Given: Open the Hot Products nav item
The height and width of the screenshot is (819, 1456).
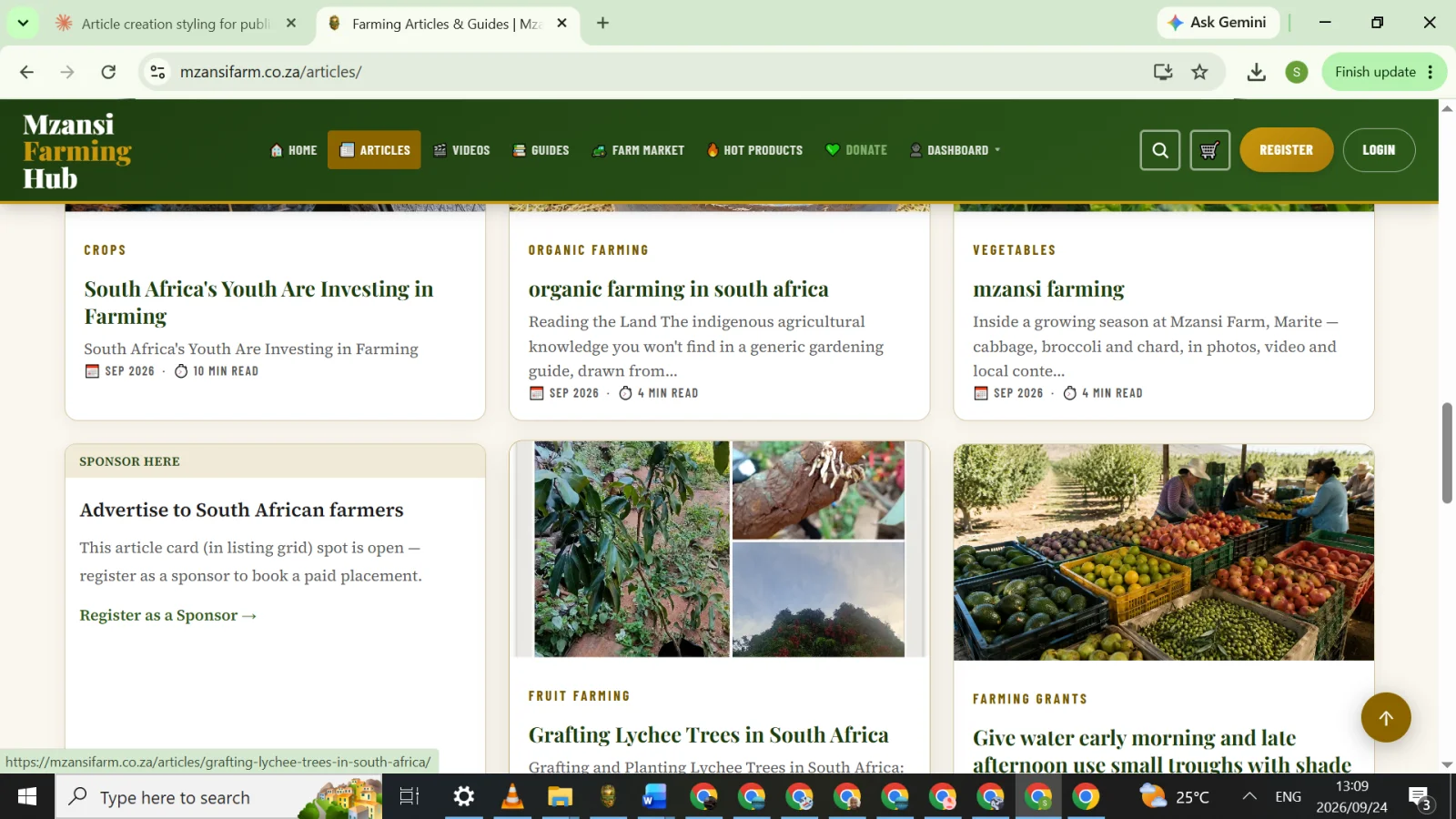Looking at the screenshot, I should (x=754, y=150).
